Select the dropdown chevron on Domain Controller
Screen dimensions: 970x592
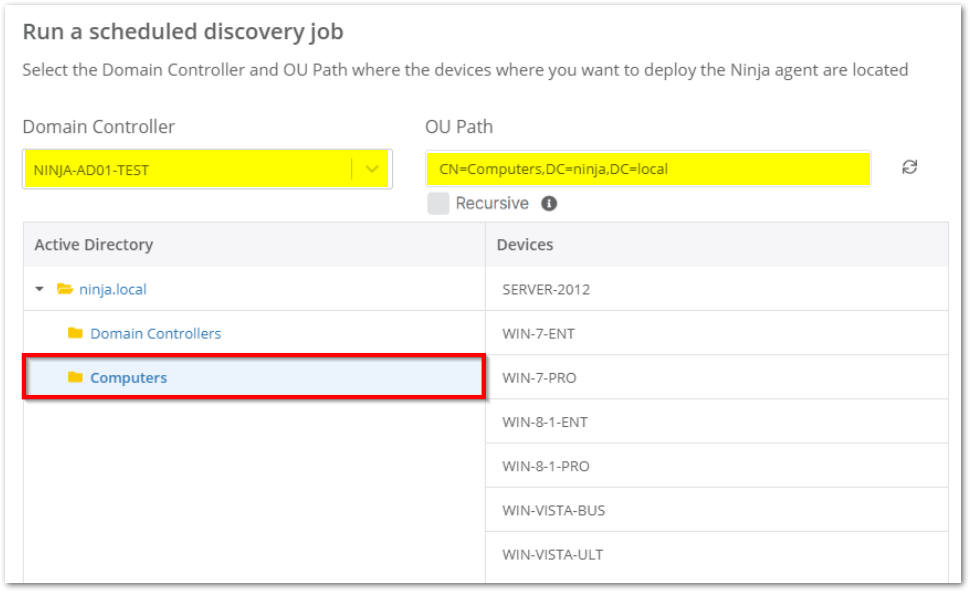(x=373, y=168)
